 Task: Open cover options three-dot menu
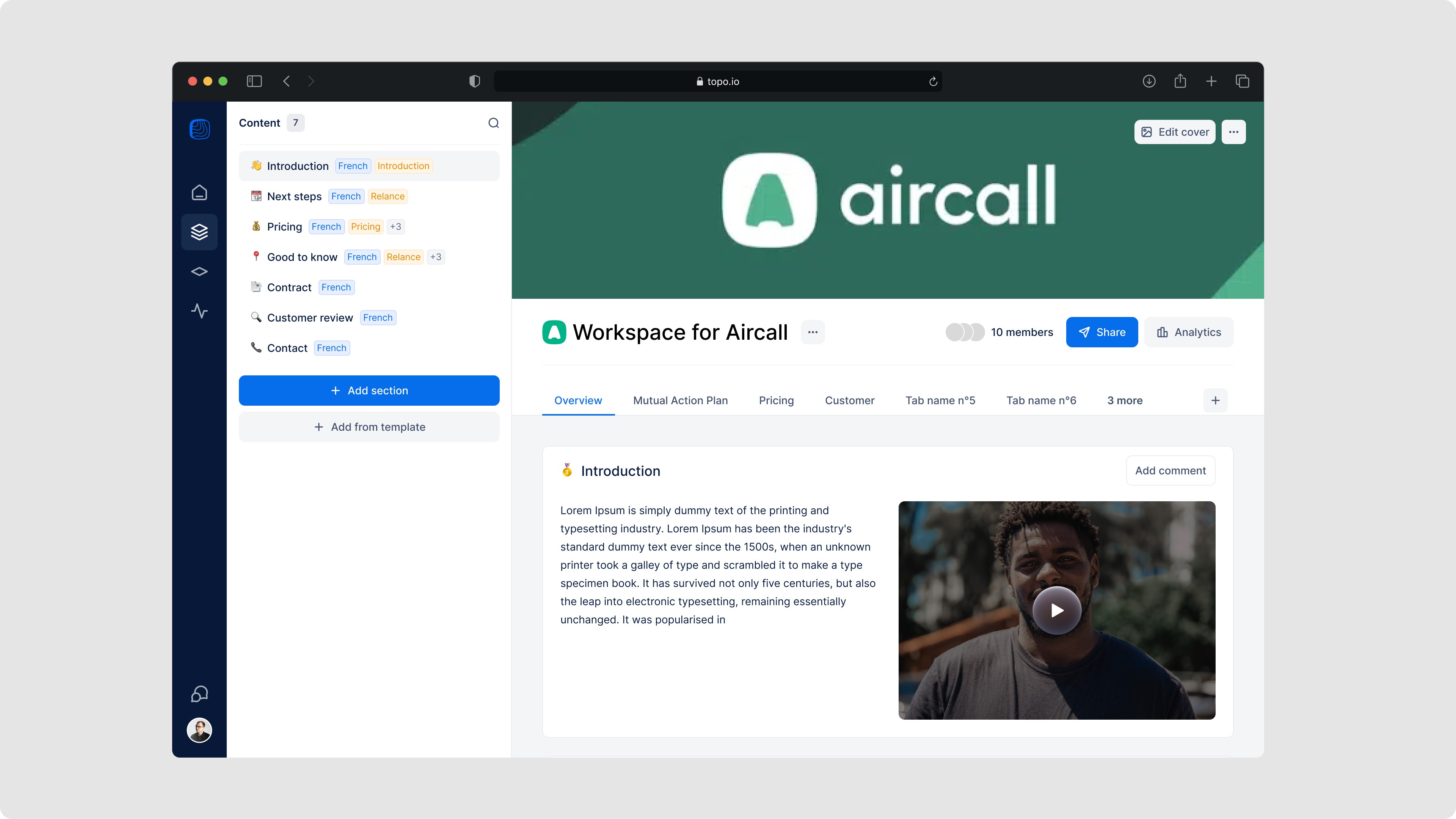tap(1233, 132)
